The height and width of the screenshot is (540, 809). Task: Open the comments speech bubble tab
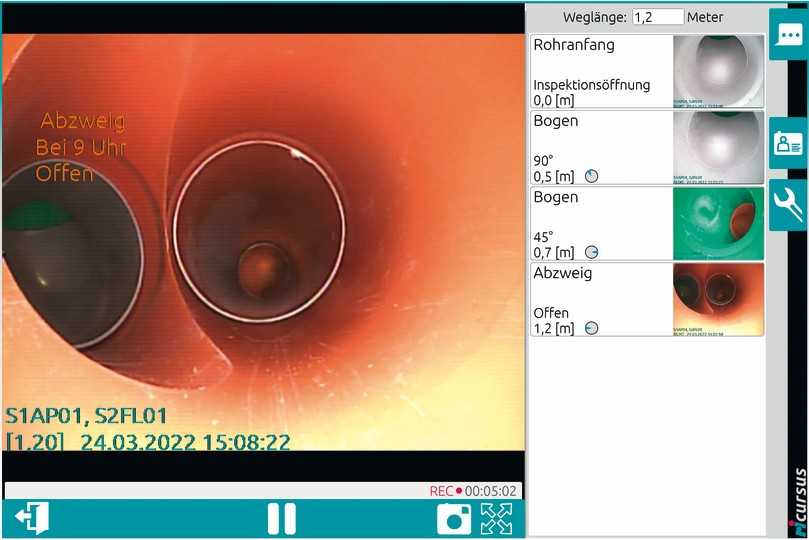tap(787, 35)
